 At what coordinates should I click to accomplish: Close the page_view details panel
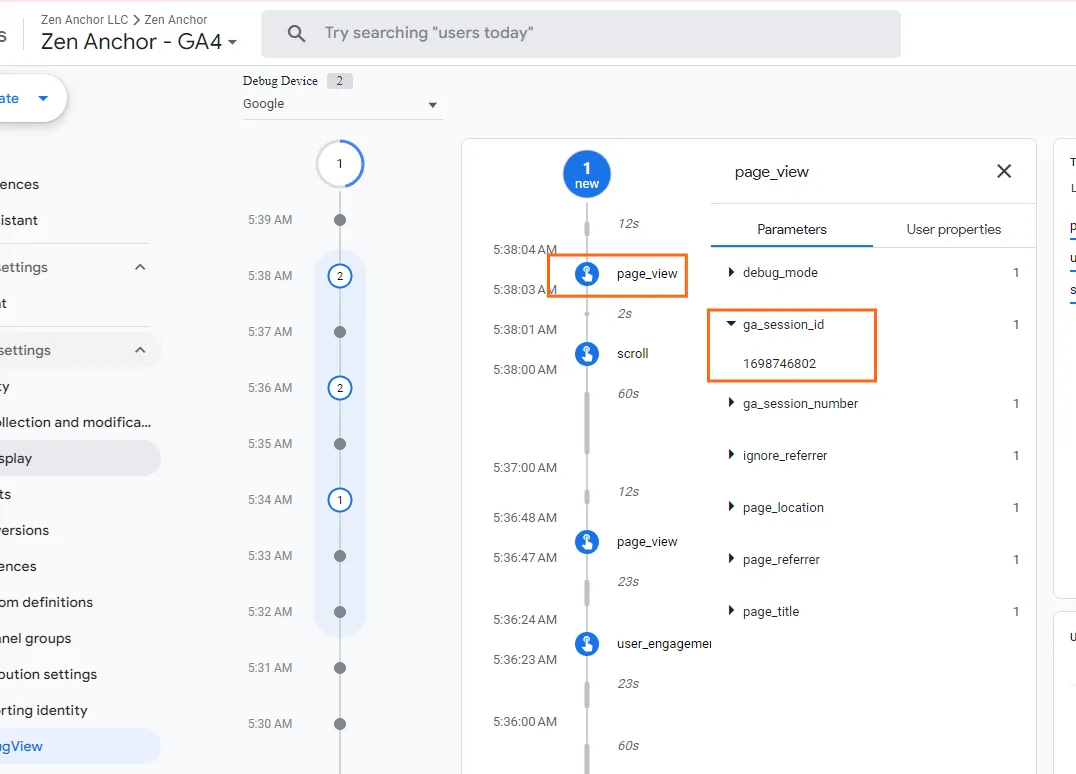1004,171
